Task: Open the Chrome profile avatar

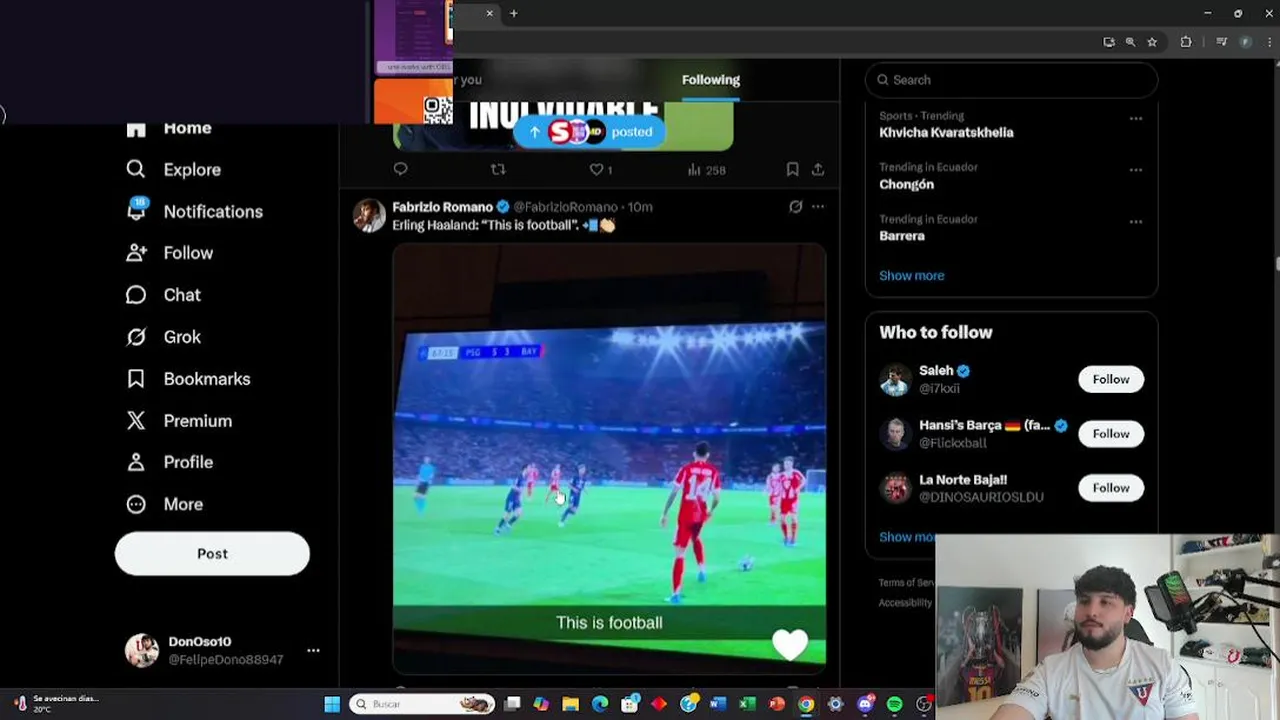Action: tap(1245, 42)
